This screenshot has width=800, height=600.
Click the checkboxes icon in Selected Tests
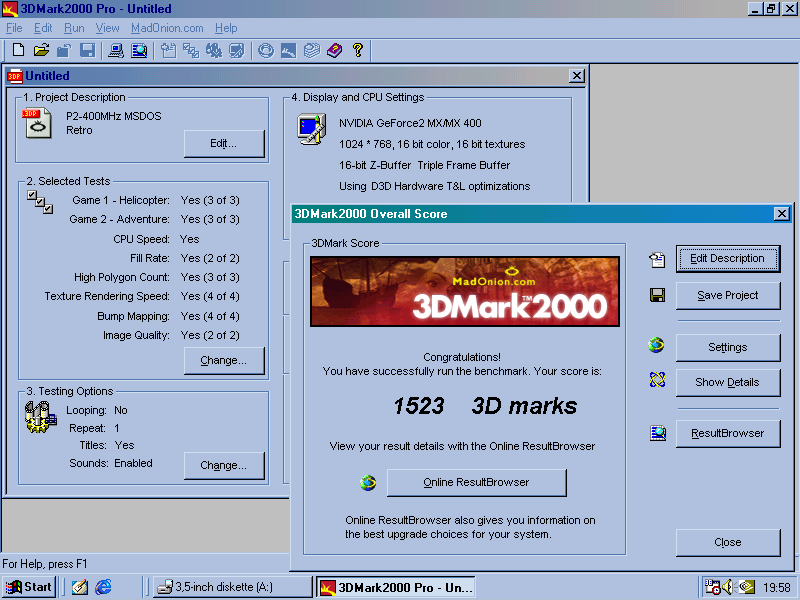[40, 202]
